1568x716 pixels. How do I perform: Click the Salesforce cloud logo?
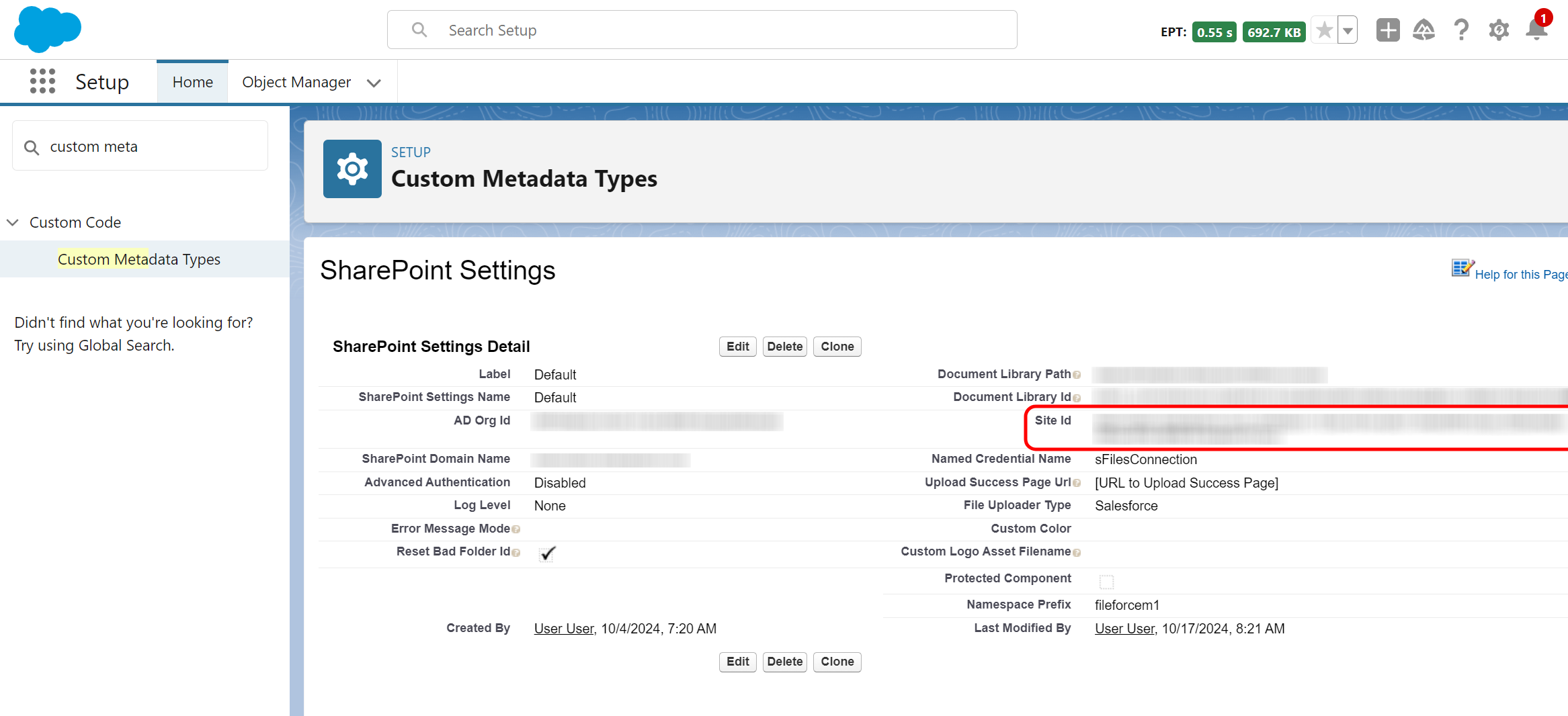[48, 30]
